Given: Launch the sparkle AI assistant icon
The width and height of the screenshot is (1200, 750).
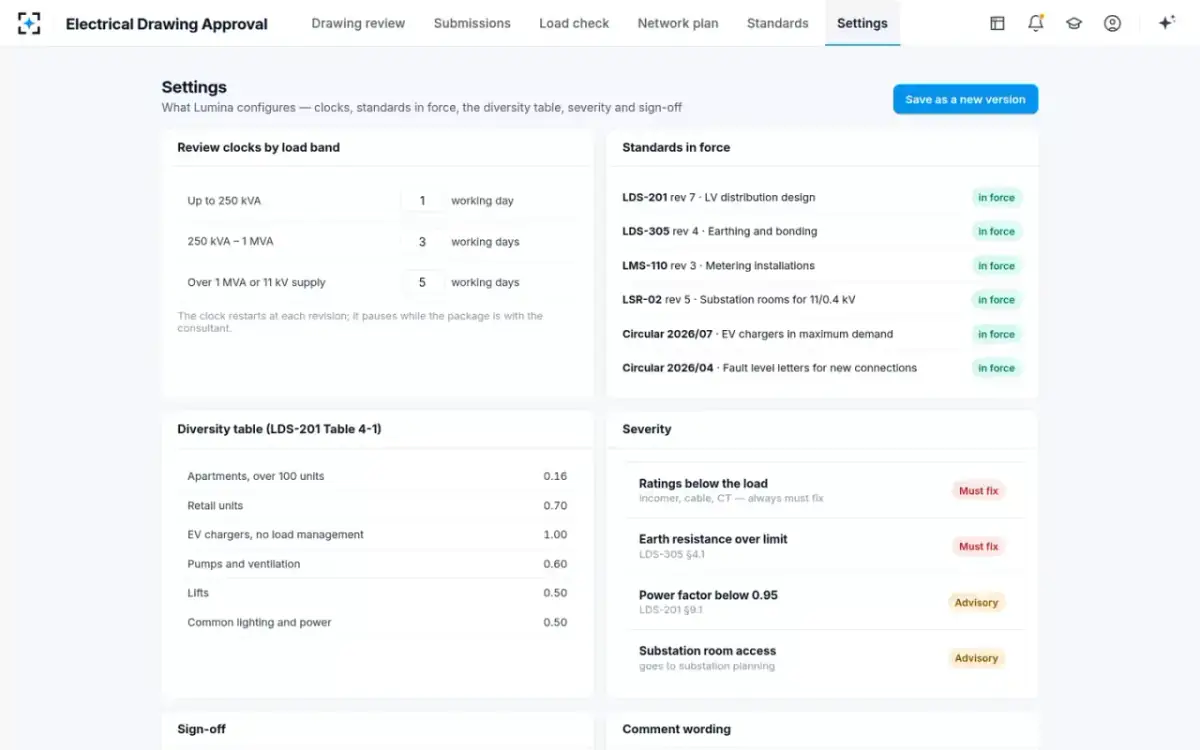Looking at the screenshot, I should tap(1166, 23).
